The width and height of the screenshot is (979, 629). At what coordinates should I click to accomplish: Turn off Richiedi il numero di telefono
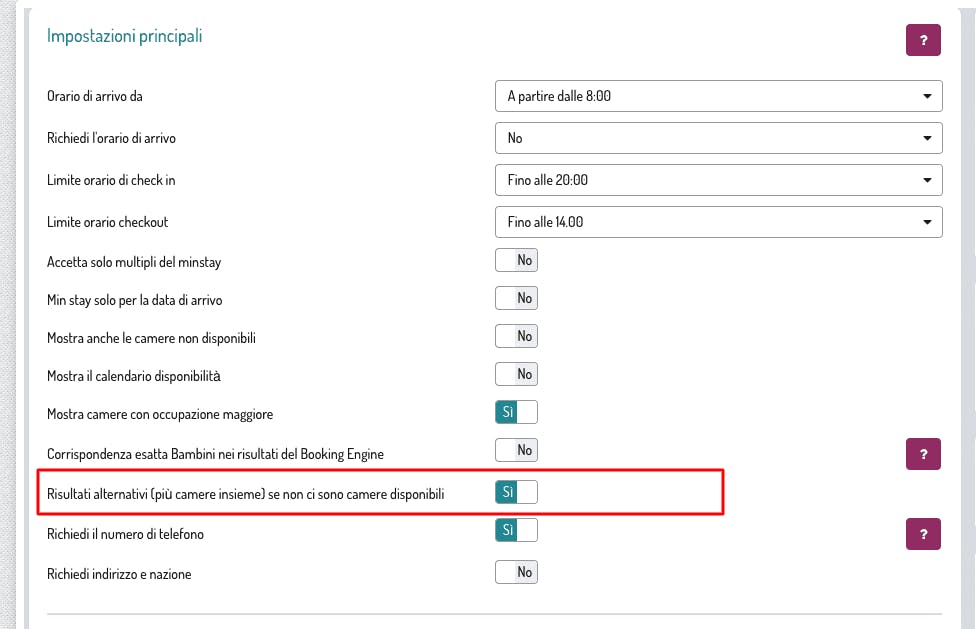[x=516, y=530]
